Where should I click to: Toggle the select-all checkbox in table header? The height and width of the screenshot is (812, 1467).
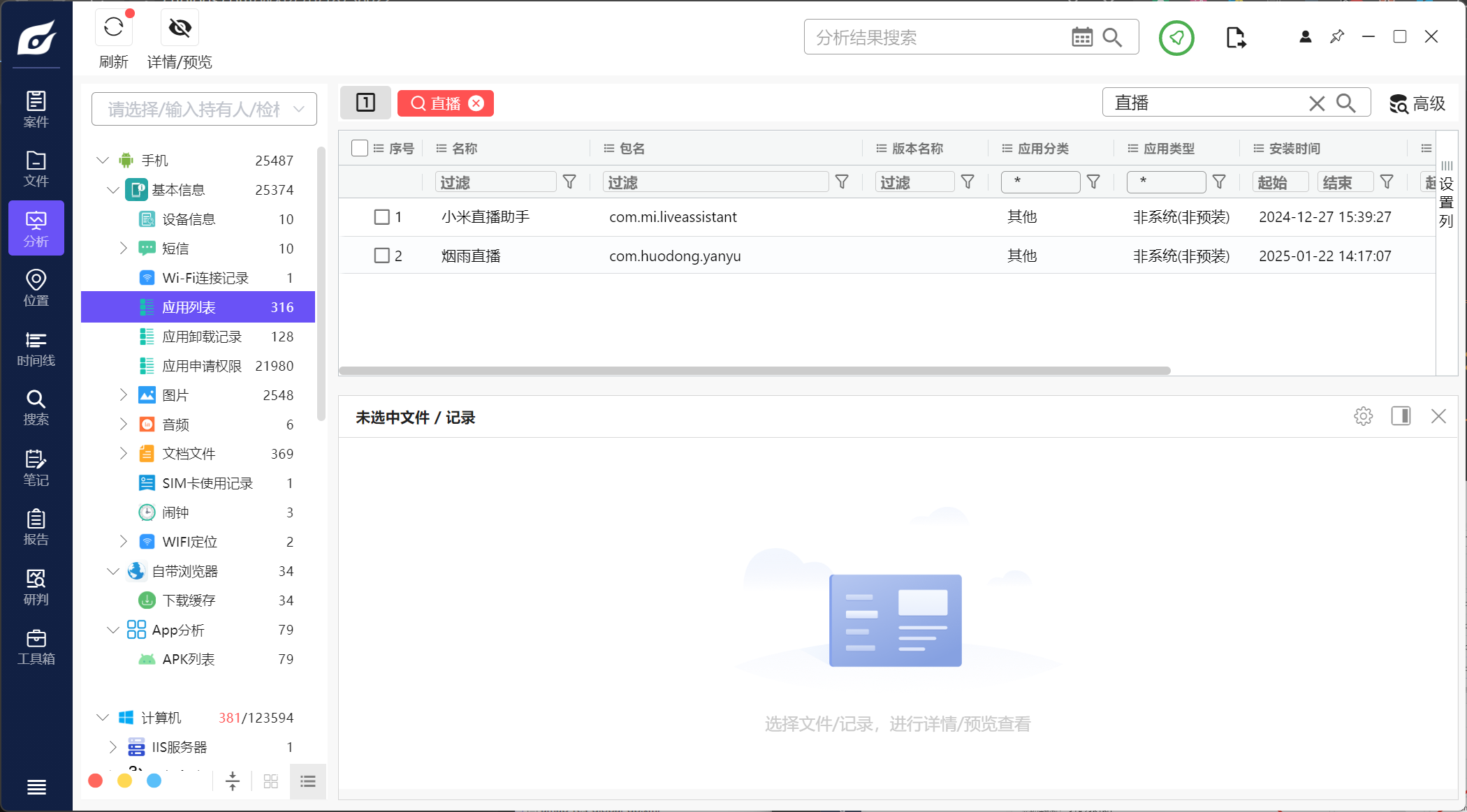coord(360,148)
